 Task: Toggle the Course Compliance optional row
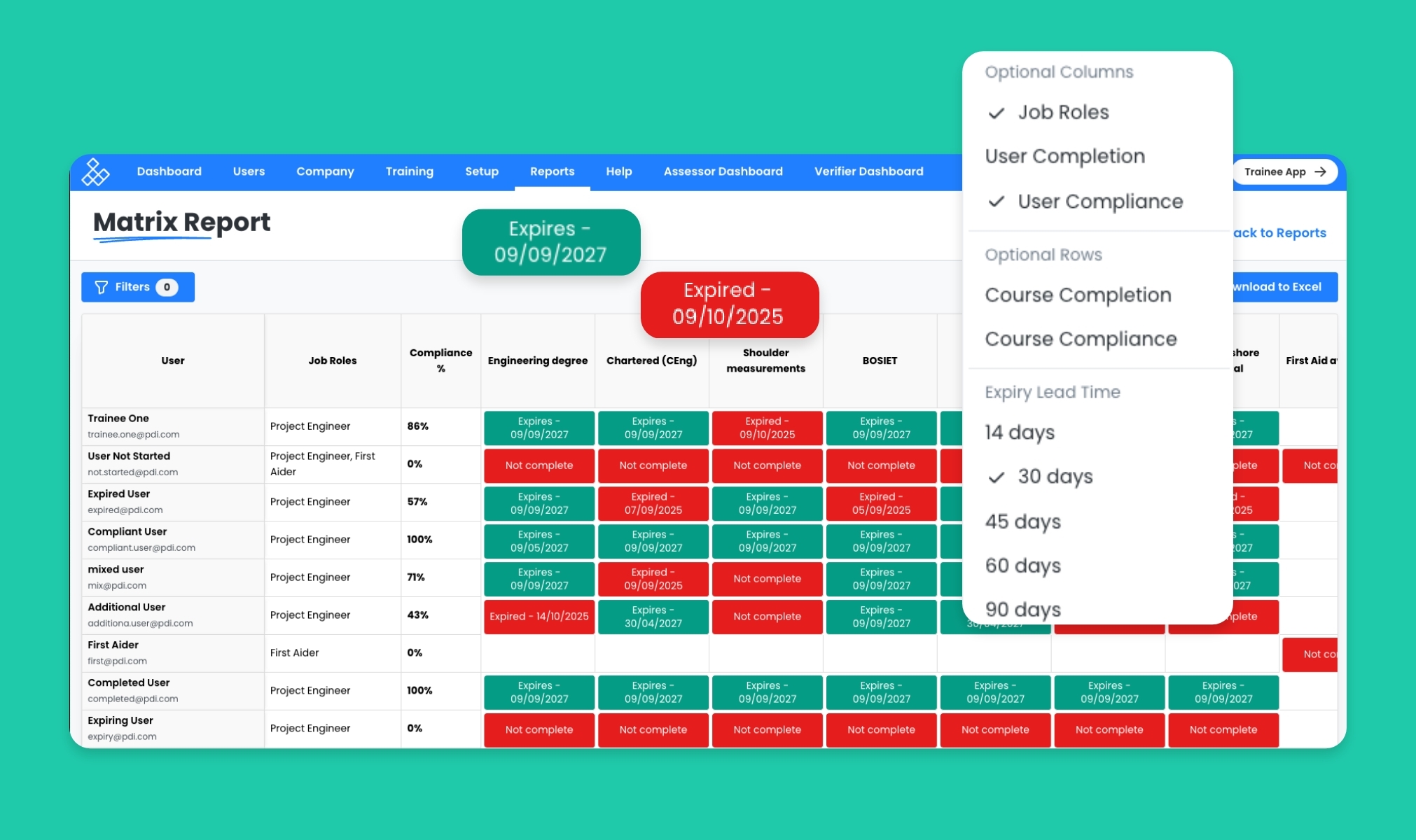click(x=1081, y=339)
